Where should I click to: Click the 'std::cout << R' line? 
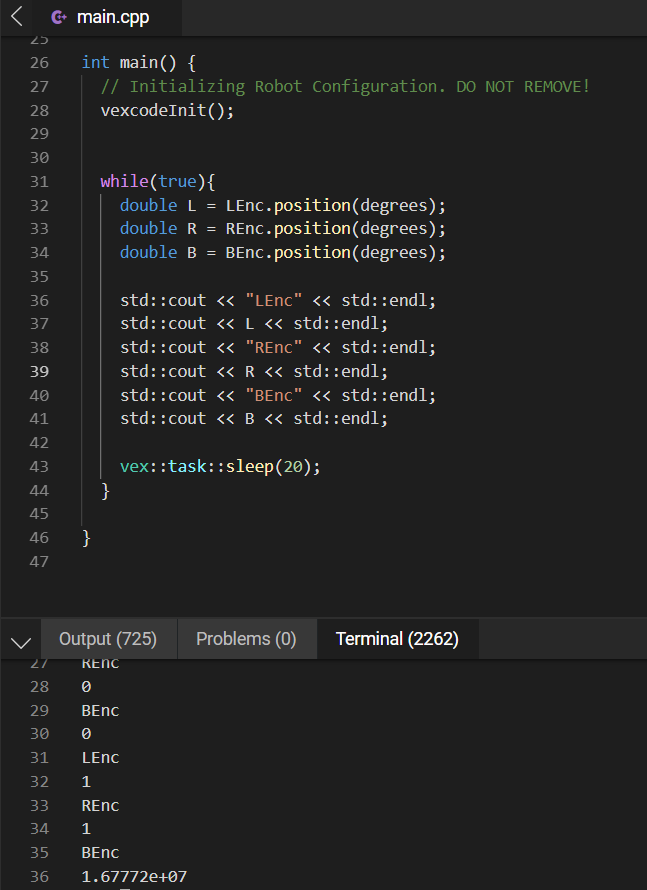coord(254,372)
